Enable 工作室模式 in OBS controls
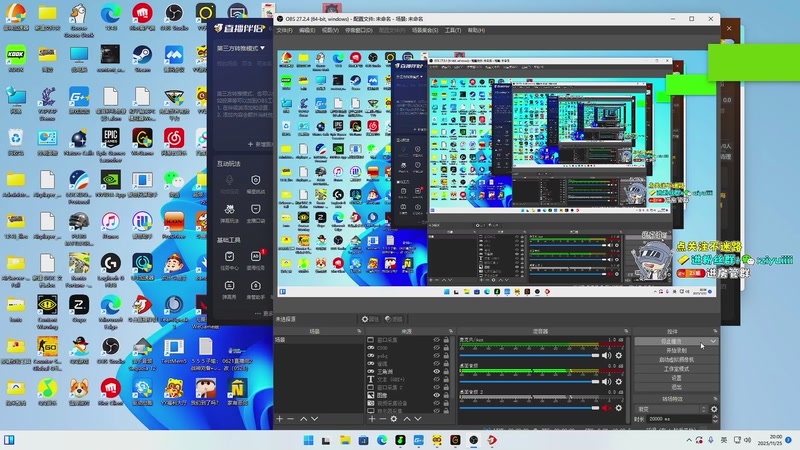Viewport: 800px width, 450px height. pos(676,369)
